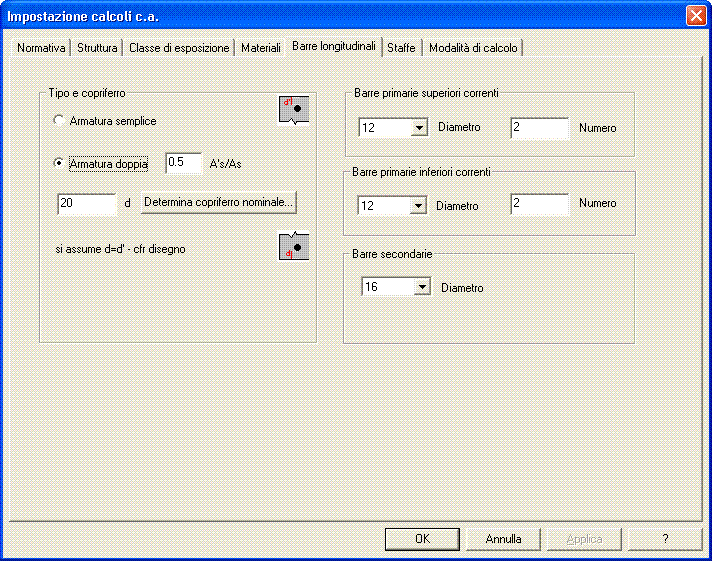Open the Staffe tab
The image size is (712, 561).
pos(401,48)
